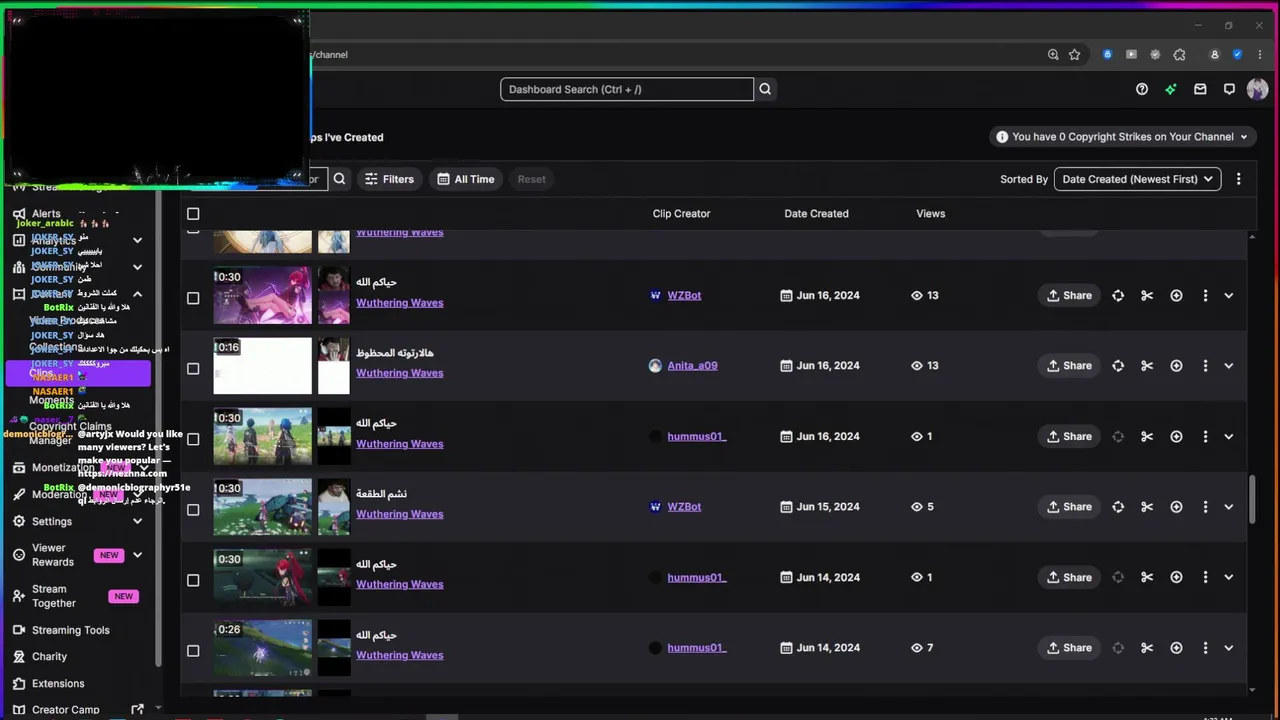Expand details of Anita_a09 clip
1280x720 pixels.
(x=1229, y=366)
